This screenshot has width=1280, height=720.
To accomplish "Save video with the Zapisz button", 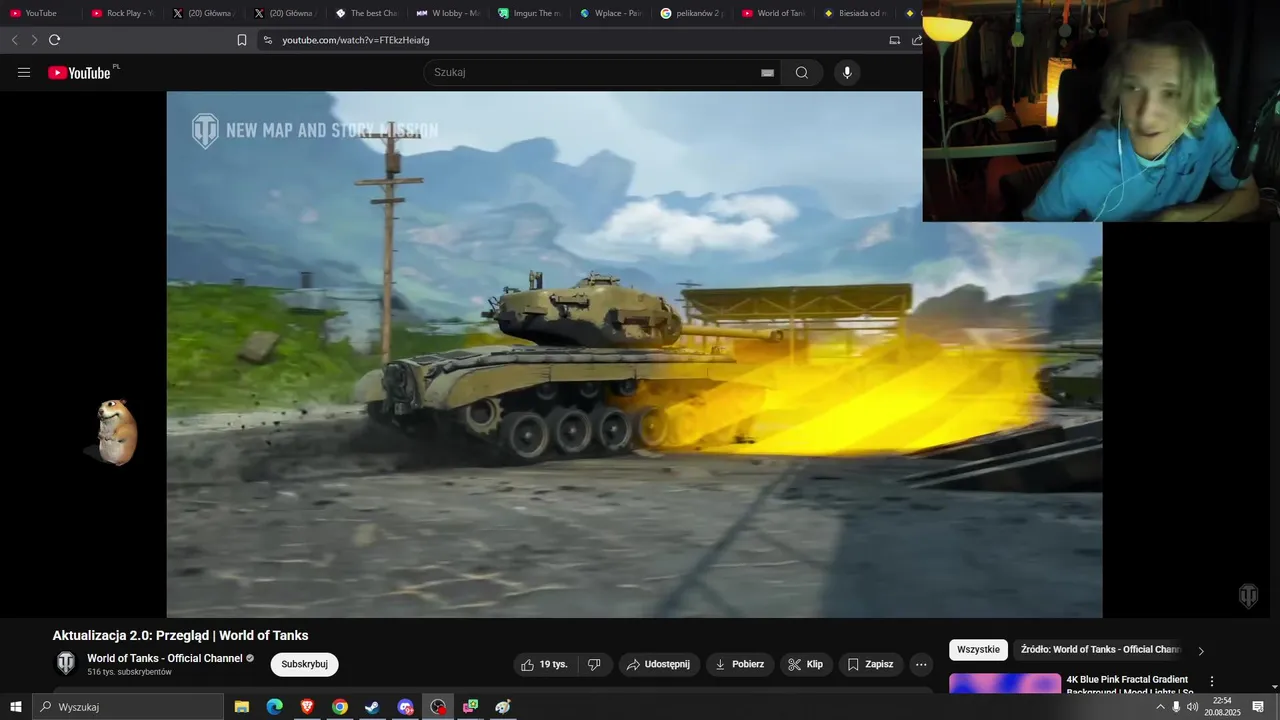I will (871, 664).
